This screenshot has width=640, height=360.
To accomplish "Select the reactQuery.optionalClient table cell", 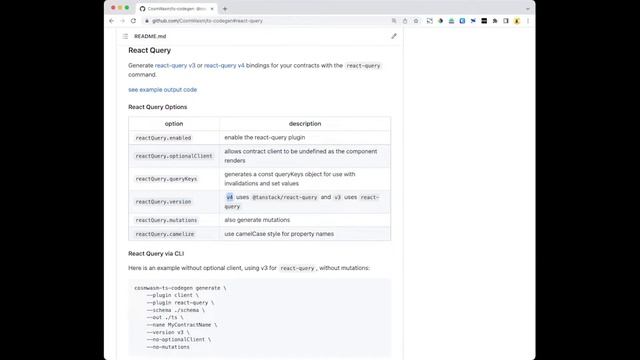I will [x=174, y=156].
